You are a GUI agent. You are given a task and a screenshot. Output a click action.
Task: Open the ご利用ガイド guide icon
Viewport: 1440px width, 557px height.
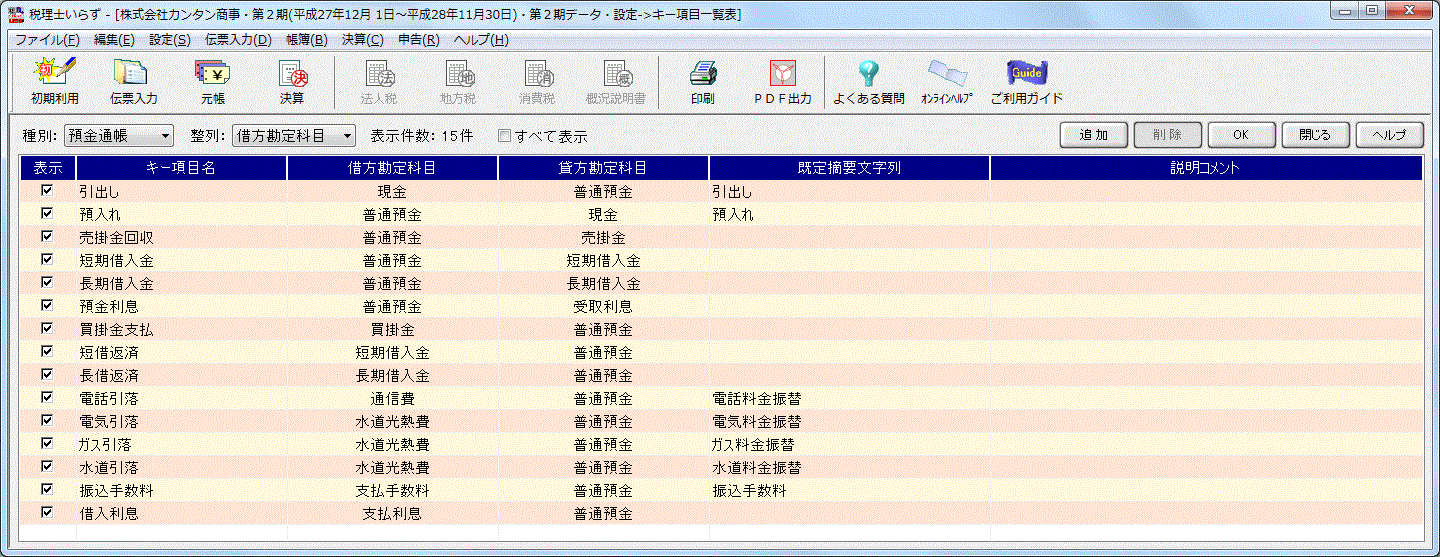pos(1026,81)
